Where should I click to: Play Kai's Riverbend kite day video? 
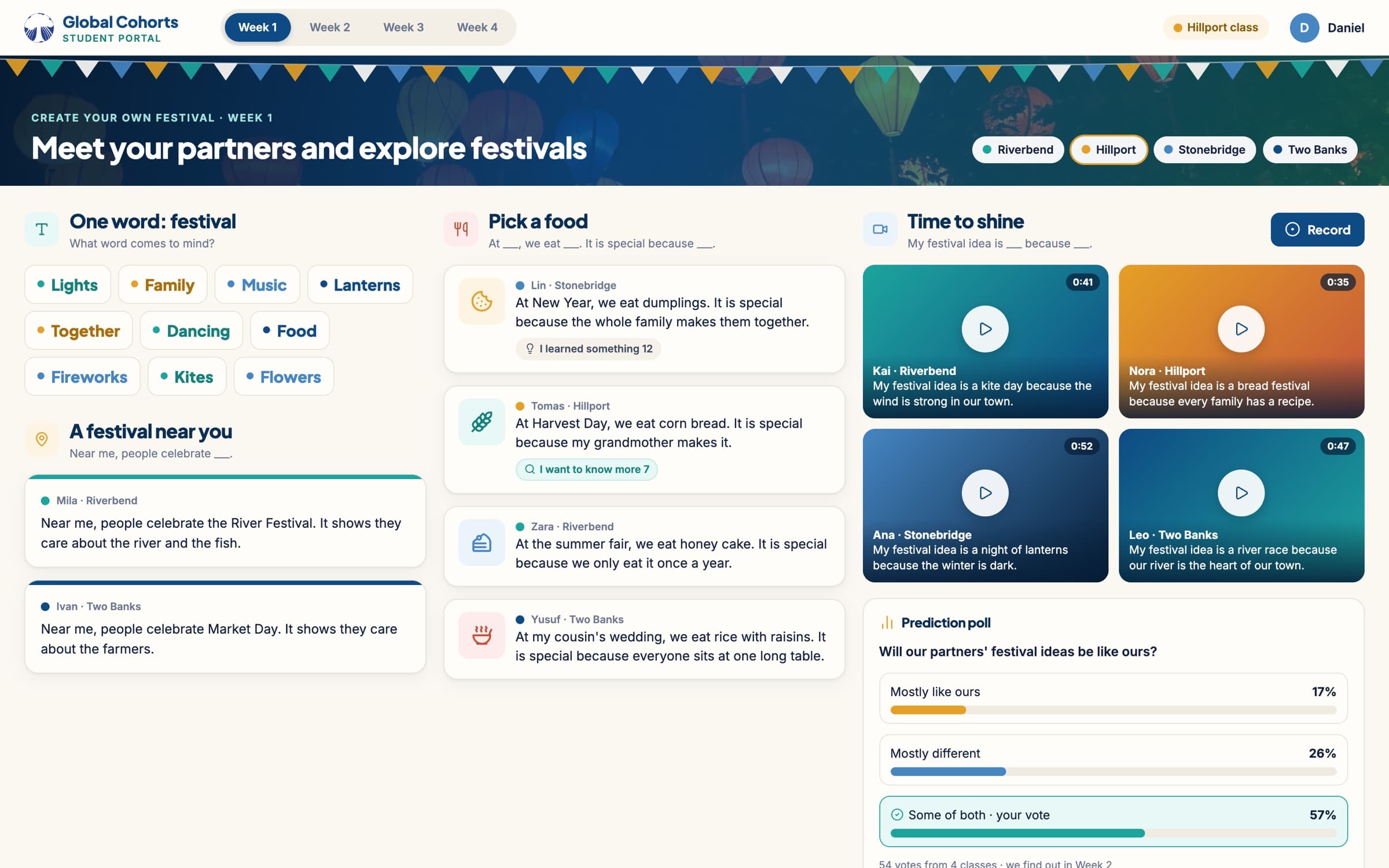coord(985,329)
